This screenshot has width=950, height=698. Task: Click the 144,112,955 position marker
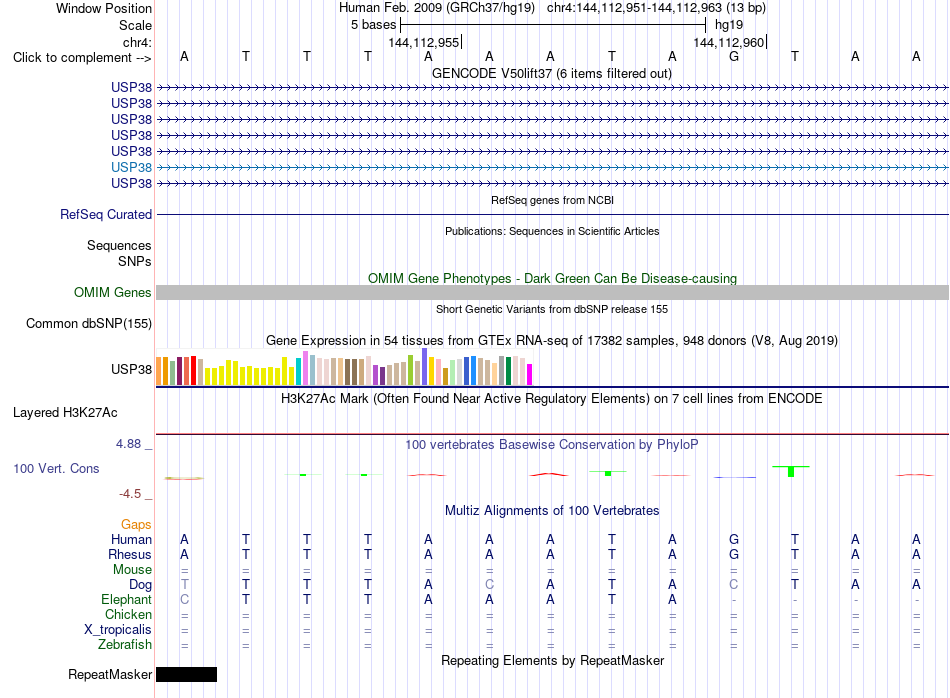pyautogui.click(x=424, y=42)
